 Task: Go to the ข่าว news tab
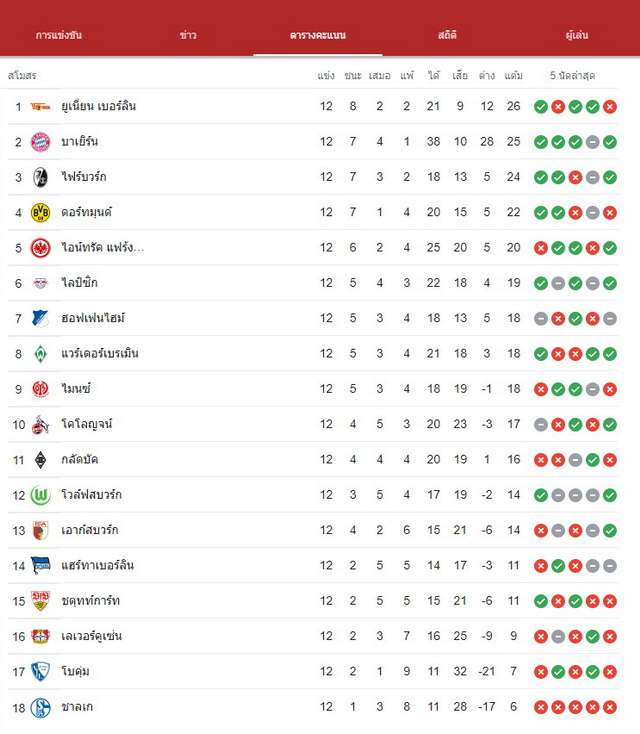(188, 35)
